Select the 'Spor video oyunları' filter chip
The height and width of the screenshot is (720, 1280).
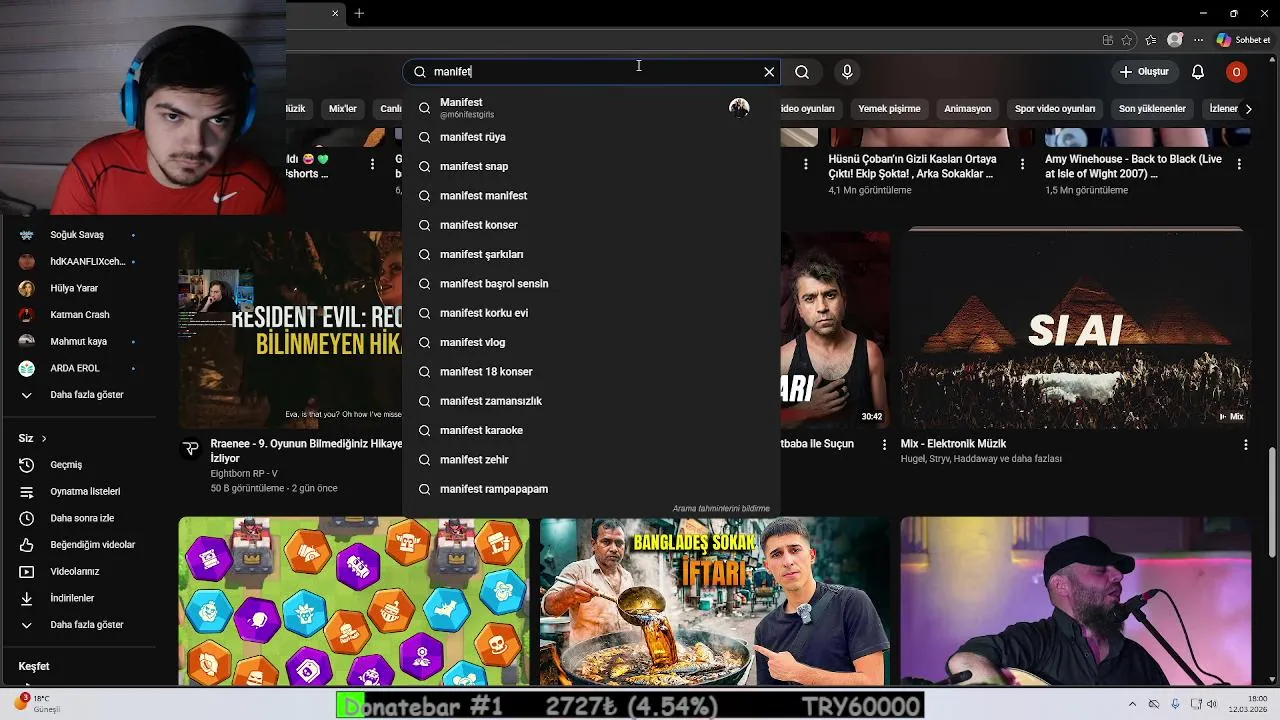1055,108
